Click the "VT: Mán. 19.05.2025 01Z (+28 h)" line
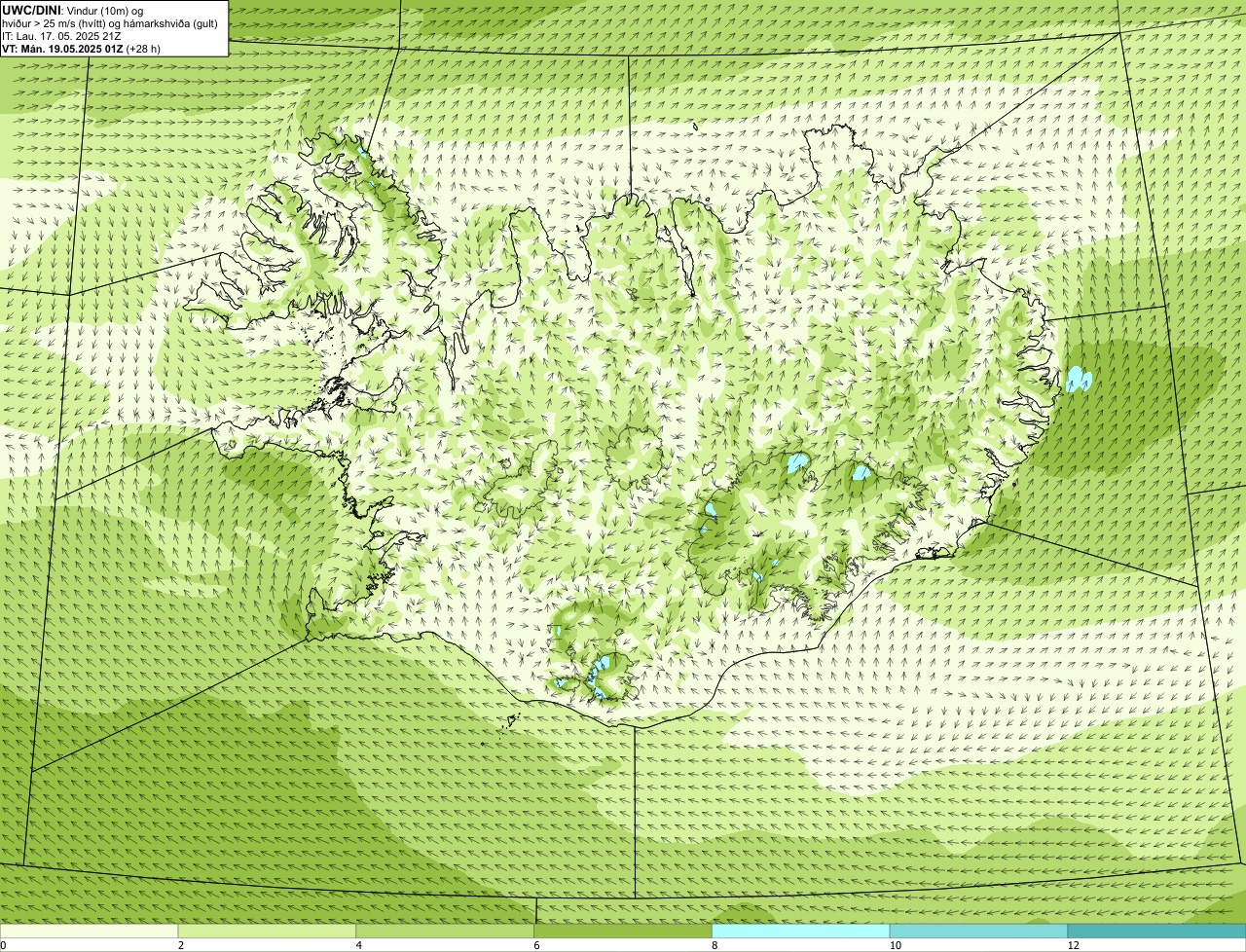This screenshot has width=1246, height=952. [x=82, y=48]
